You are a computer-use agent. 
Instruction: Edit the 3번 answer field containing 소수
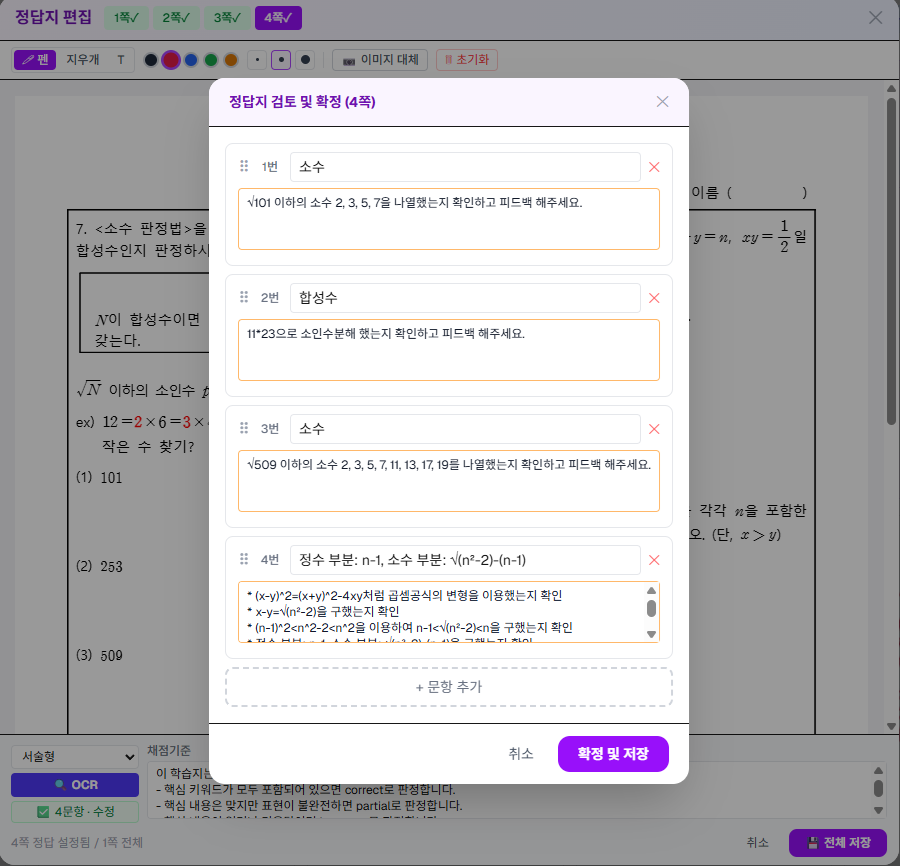[465, 429]
